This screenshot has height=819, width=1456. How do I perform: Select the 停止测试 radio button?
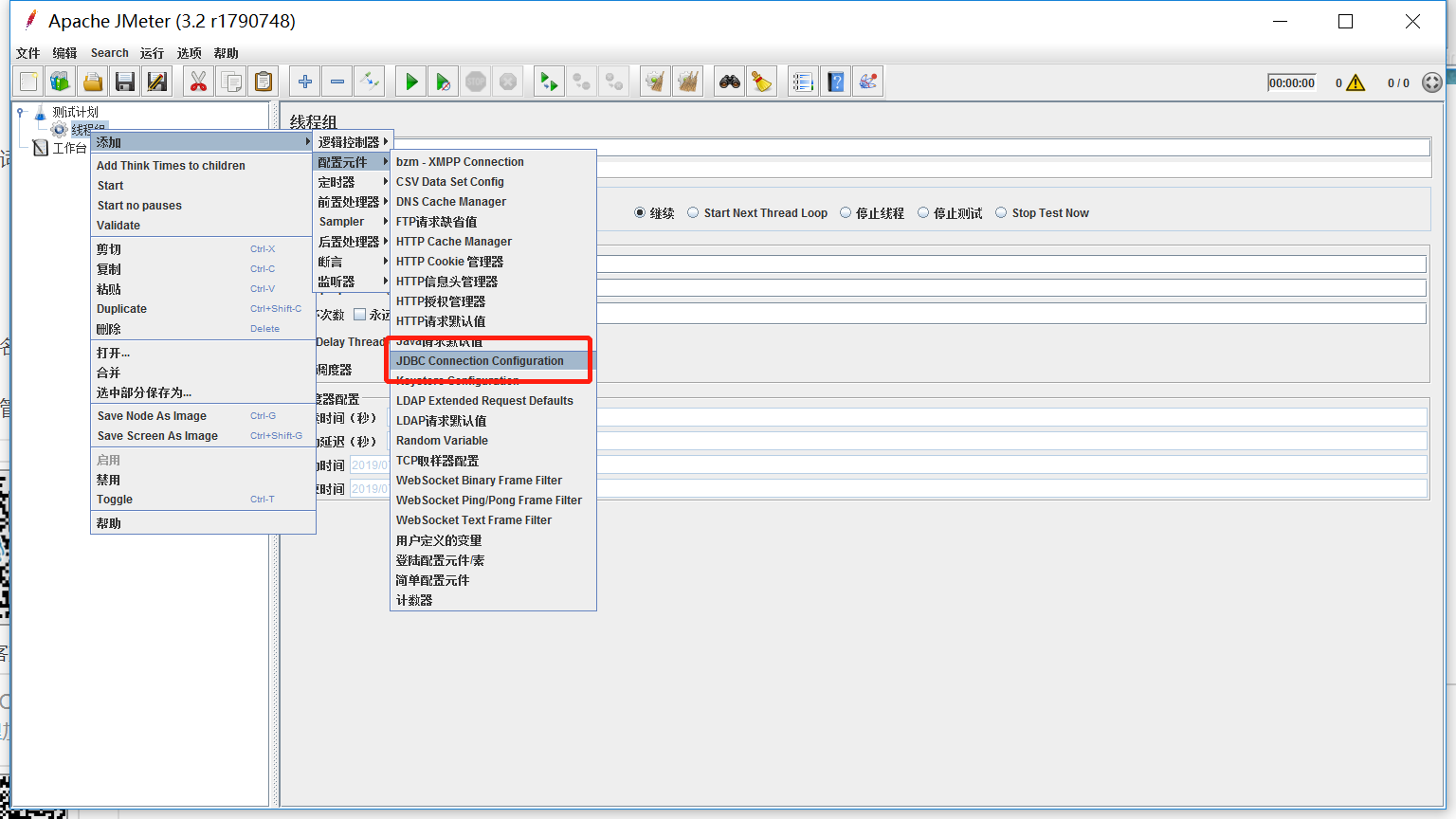(922, 212)
